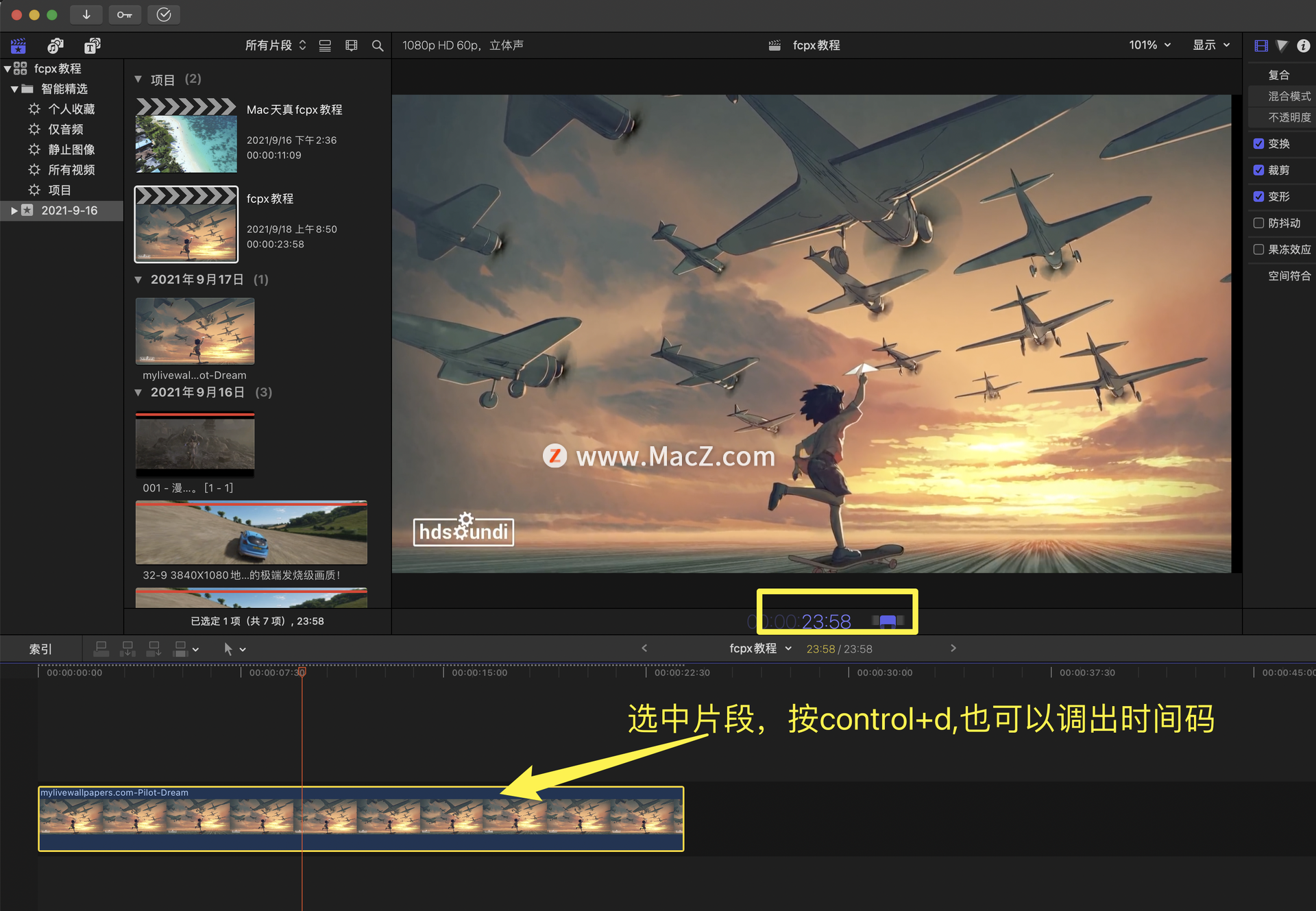Go forward in timeline history arrow
This screenshot has width=1316, height=911.
click(x=953, y=648)
